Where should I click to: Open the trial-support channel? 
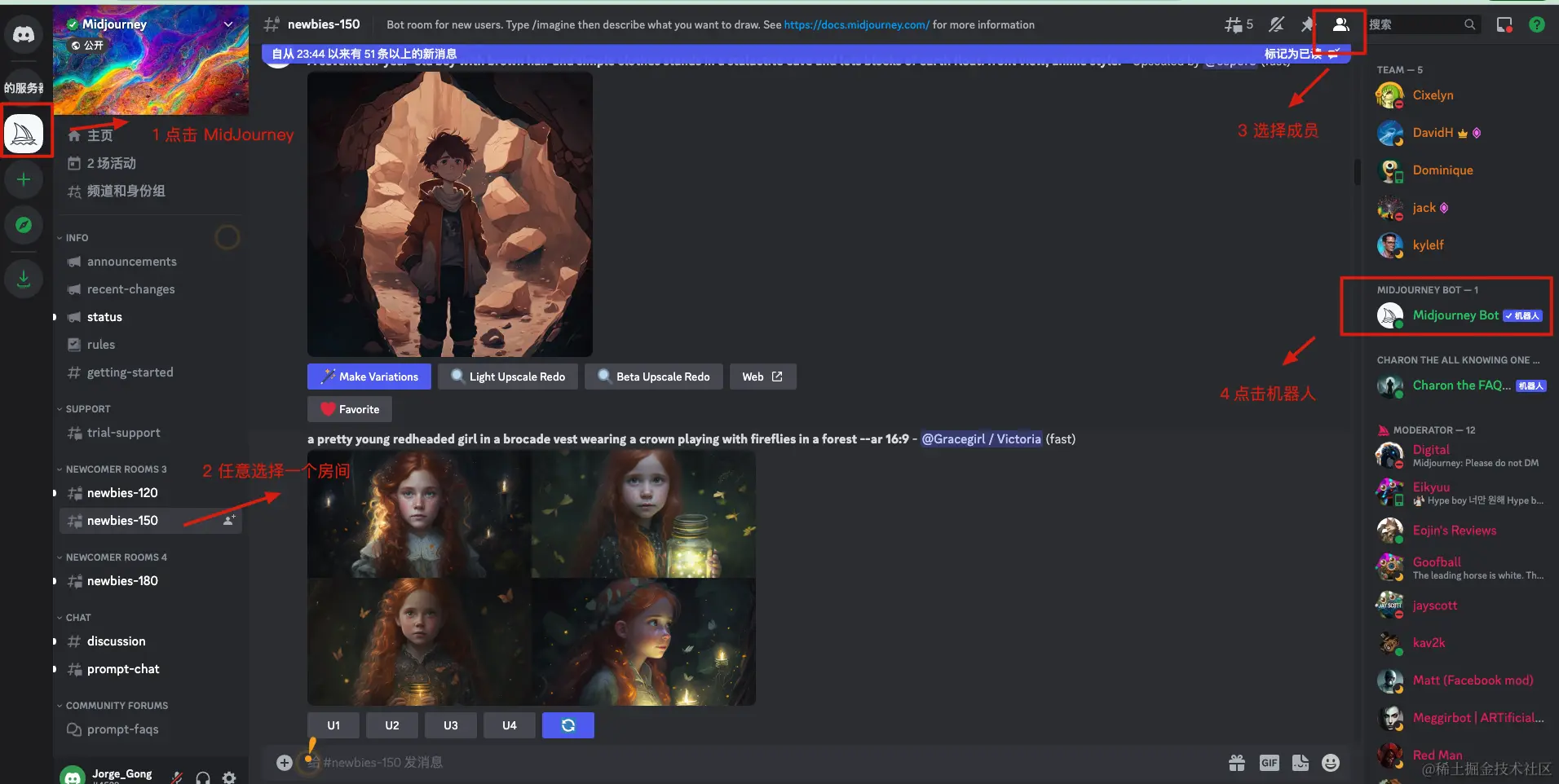point(151,433)
